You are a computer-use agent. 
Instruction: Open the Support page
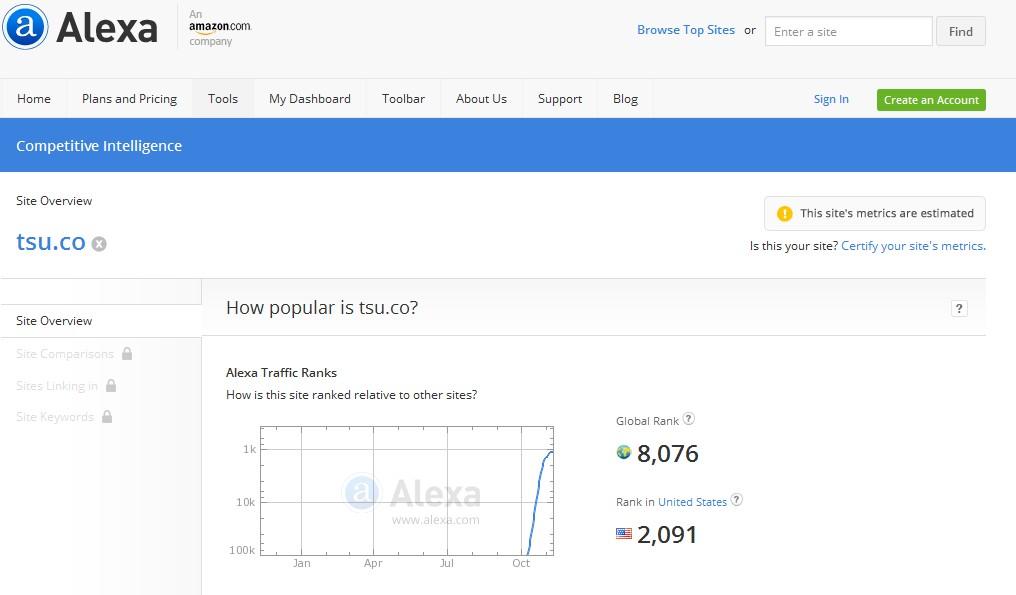click(x=560, y=99)
